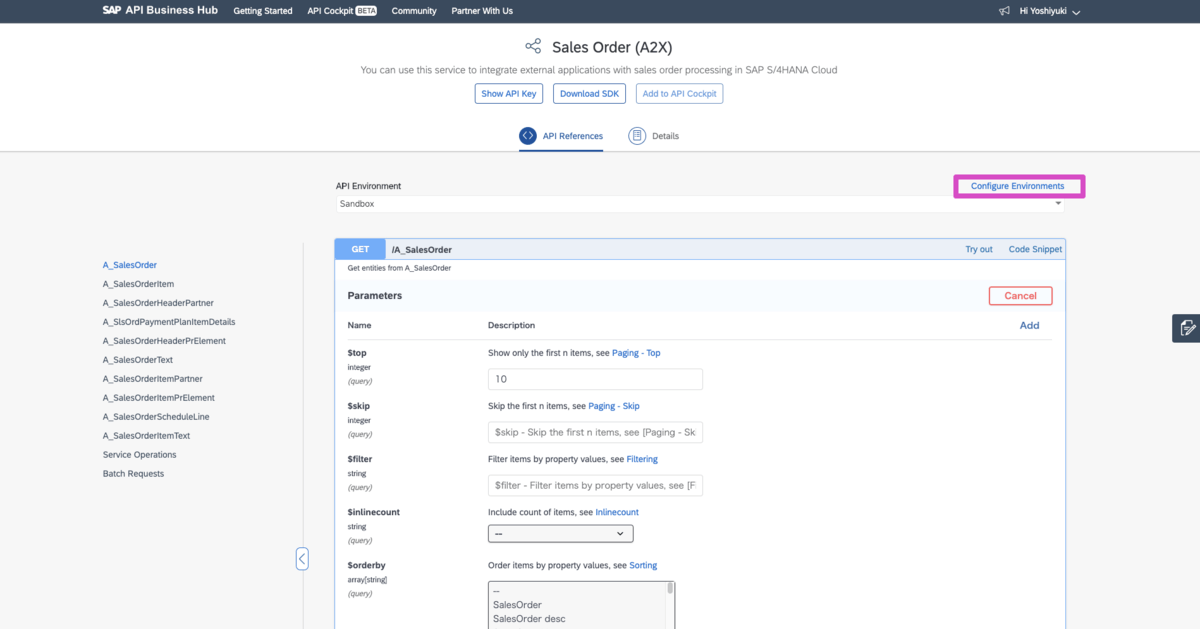Viewport: 1200px width, 629px height.
Task: Click the $top input field
Action: click(x=595, y=379)
